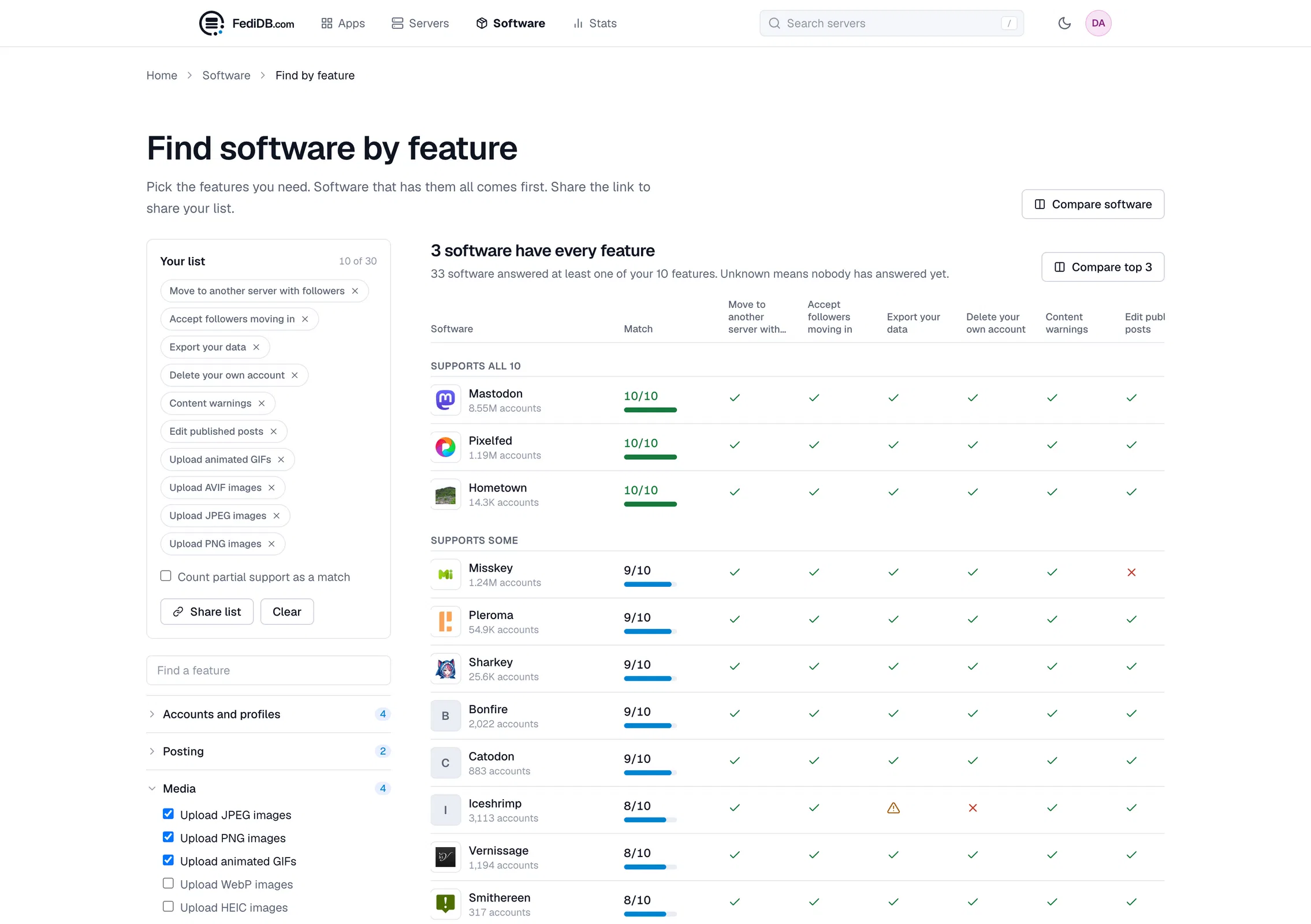Click the Sharkey logo icon
Viewport: 1311px width, 924px height.
[x=445, y=669]
